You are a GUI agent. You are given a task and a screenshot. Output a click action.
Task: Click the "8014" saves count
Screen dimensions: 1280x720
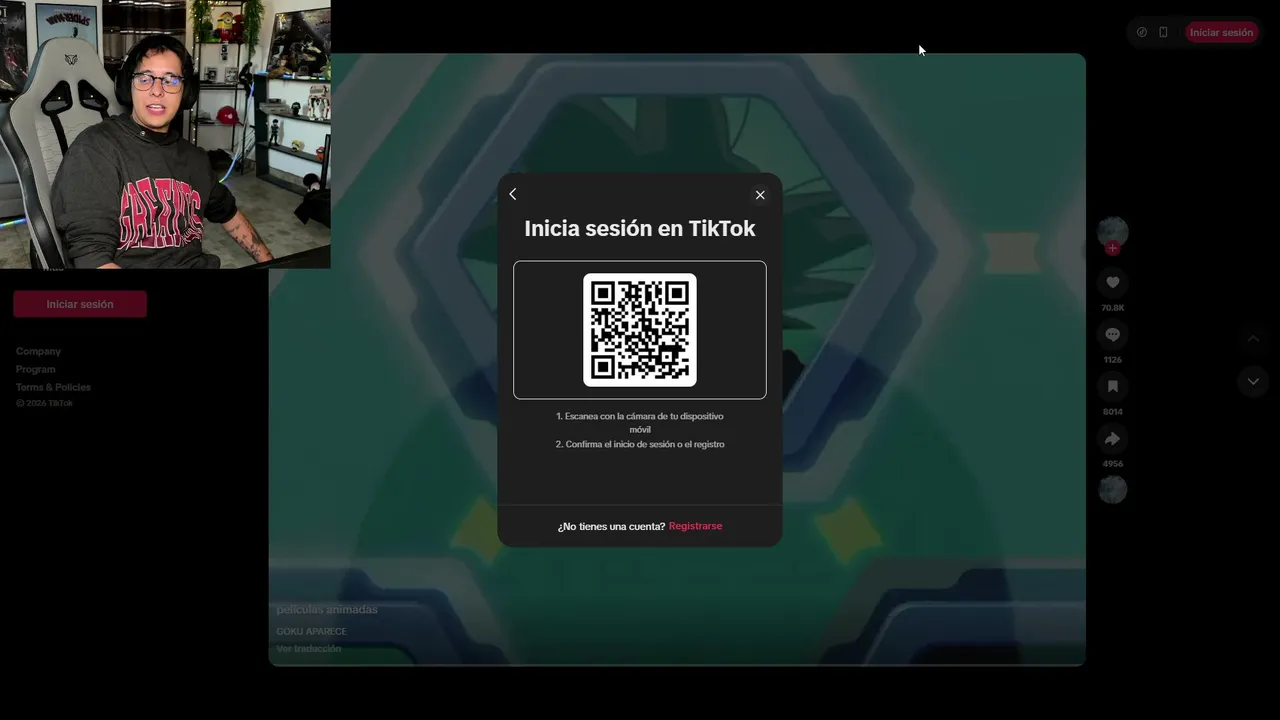click(x=1113, y=412)
